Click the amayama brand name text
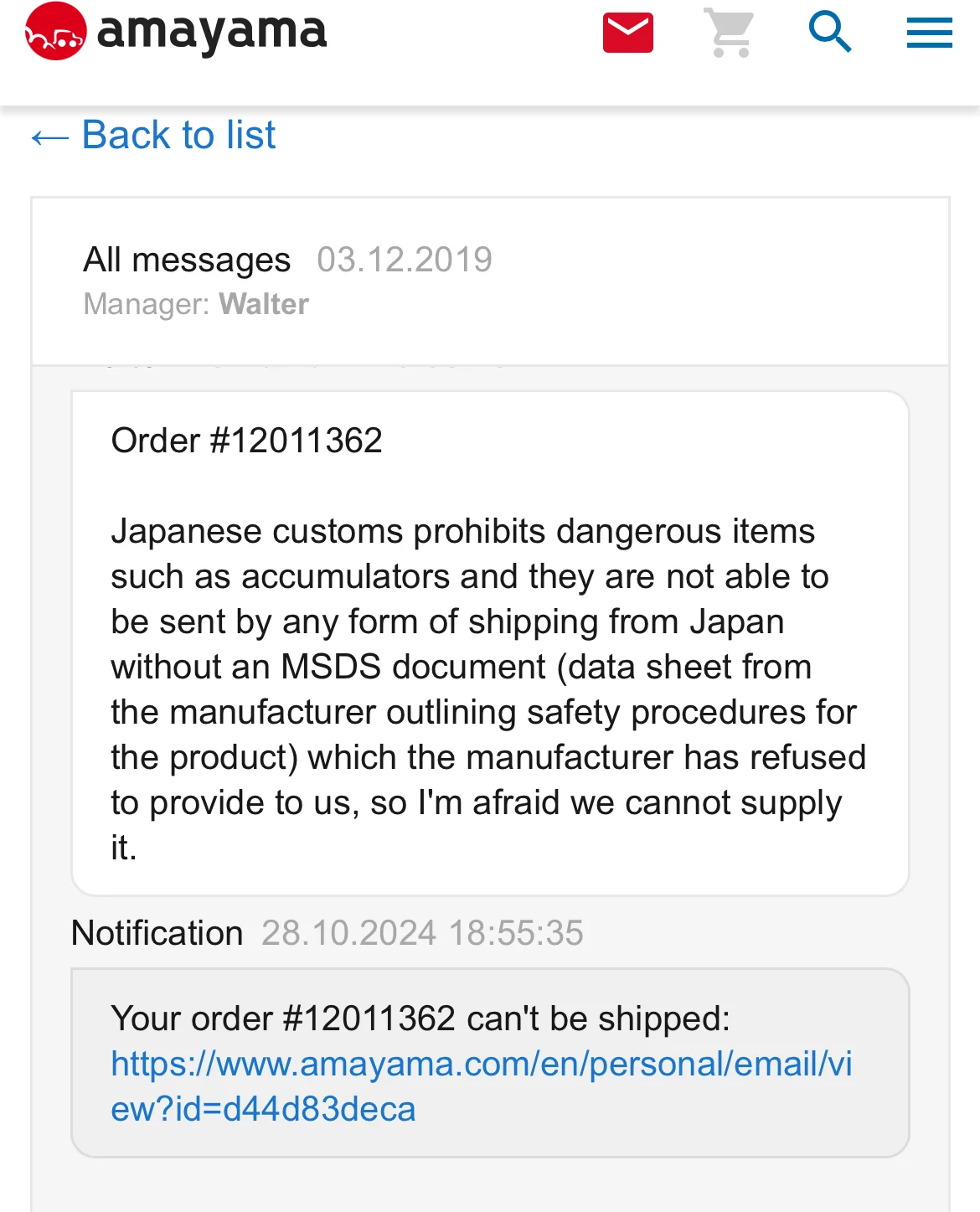 [x=212, y=32]
